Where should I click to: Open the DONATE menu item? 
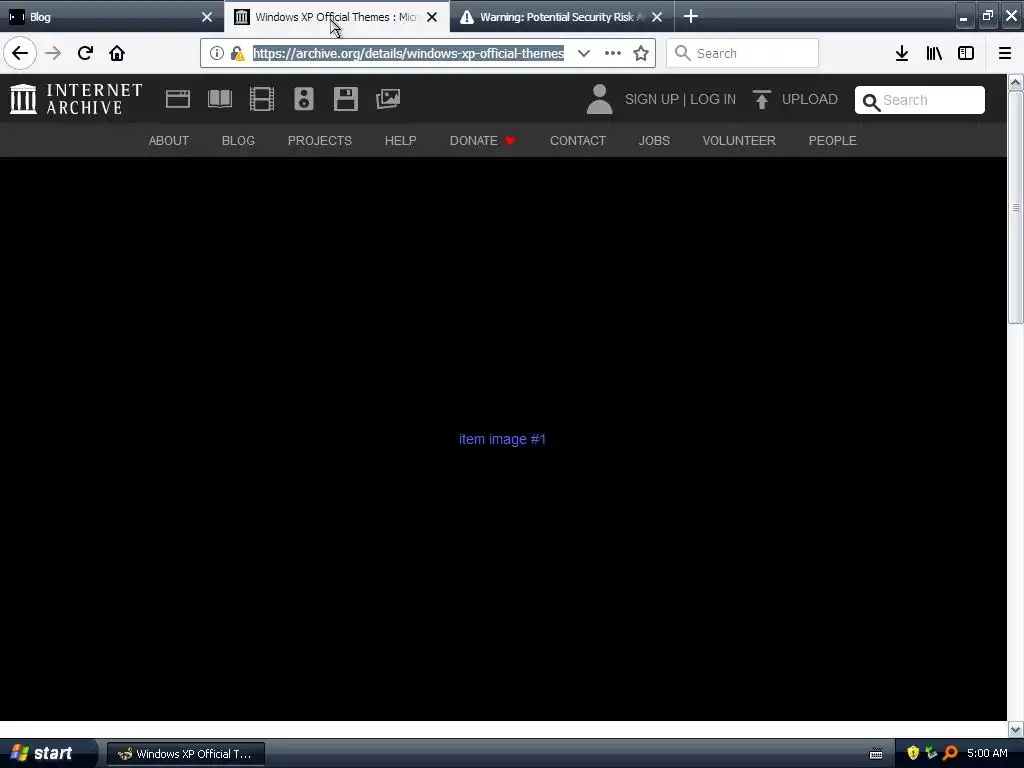pos(483,140)
